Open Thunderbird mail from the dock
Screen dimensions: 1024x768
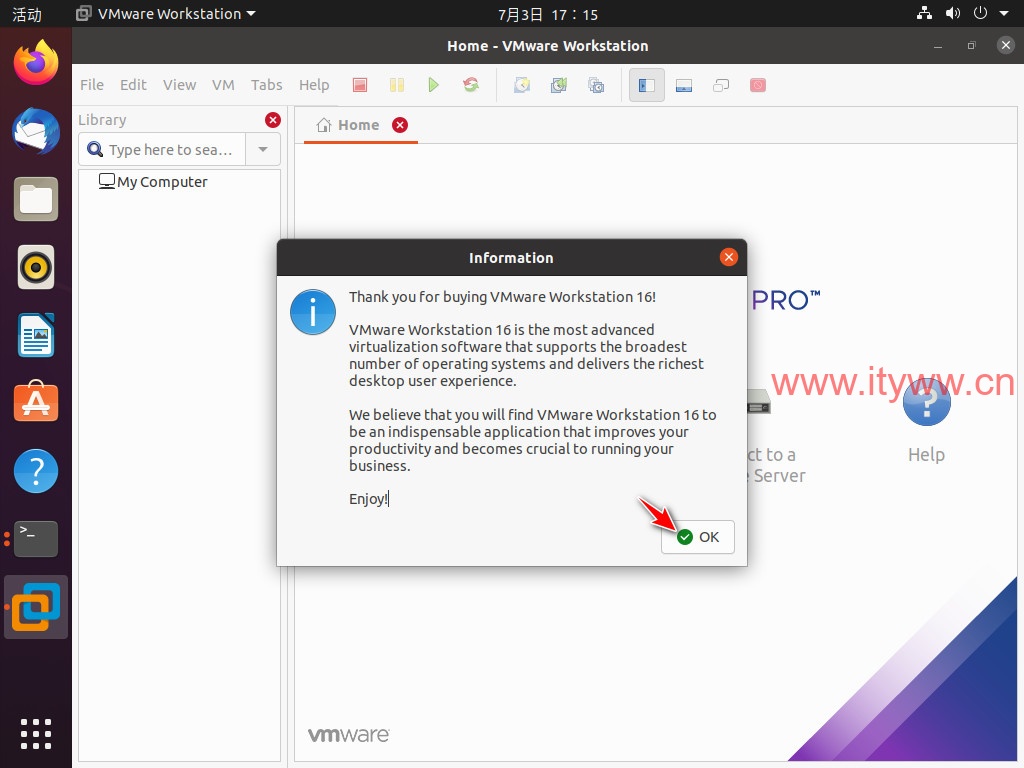[x=36, y=131]
